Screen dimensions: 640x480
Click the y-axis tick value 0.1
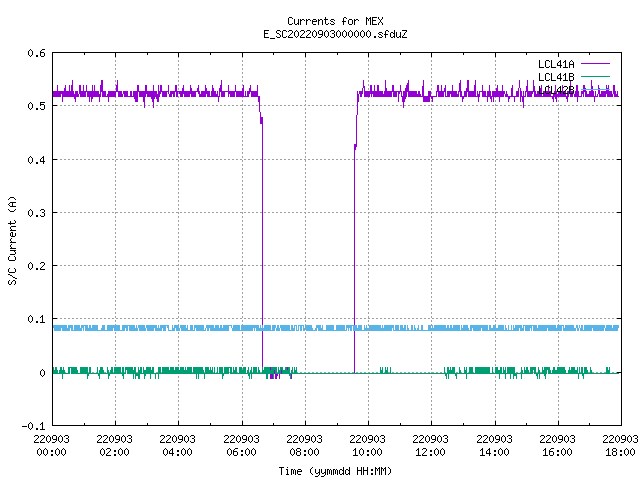(x=36, y=319)
